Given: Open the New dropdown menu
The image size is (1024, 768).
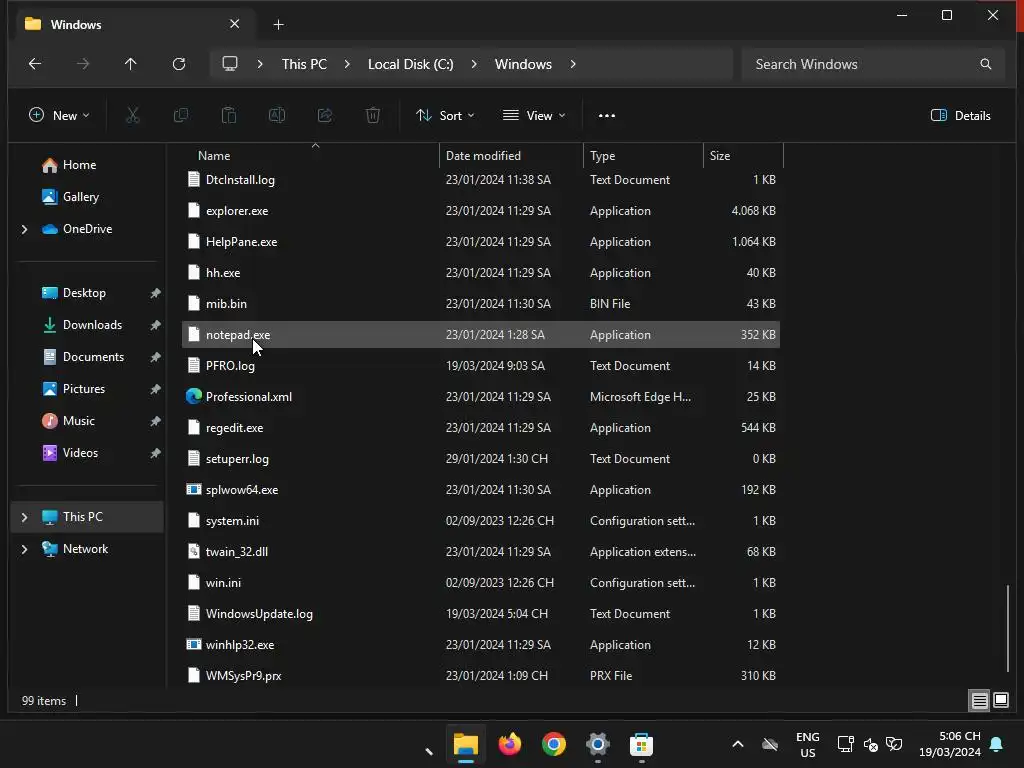Looking at the screenshot, I should [59, 116].
